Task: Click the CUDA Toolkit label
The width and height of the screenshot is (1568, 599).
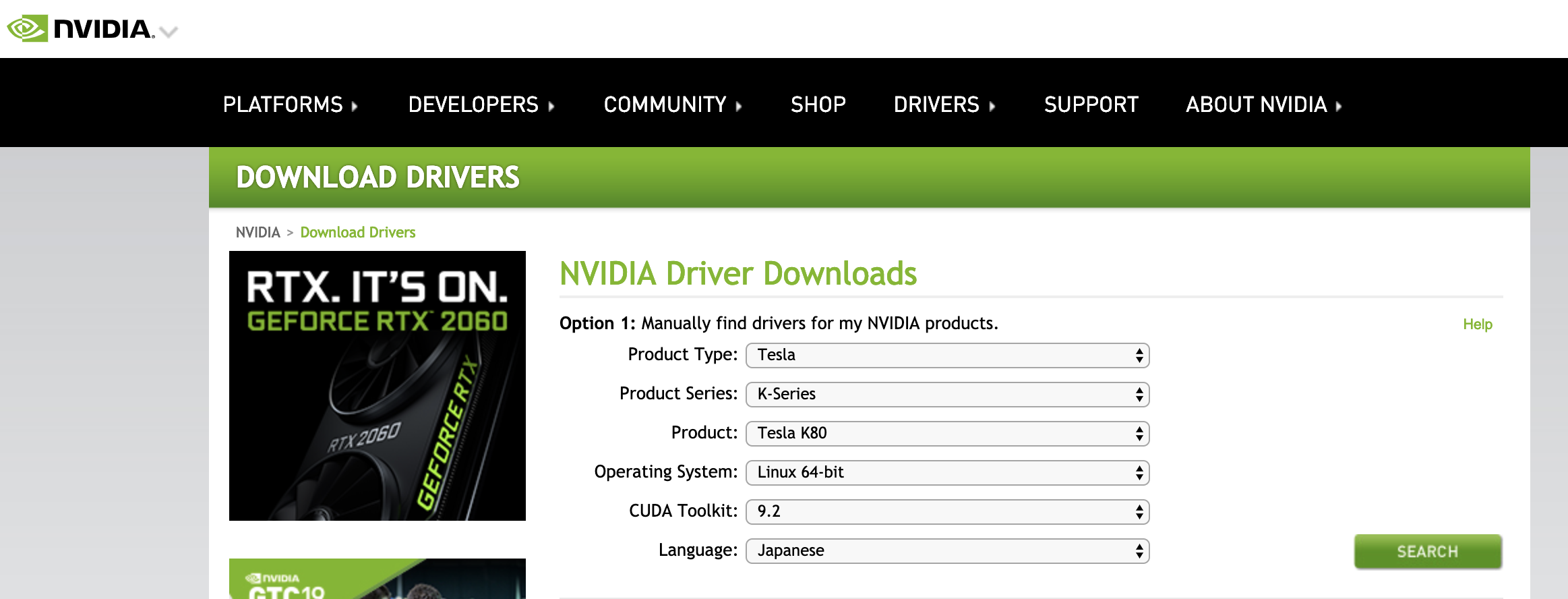Action: tap(684, 511)
